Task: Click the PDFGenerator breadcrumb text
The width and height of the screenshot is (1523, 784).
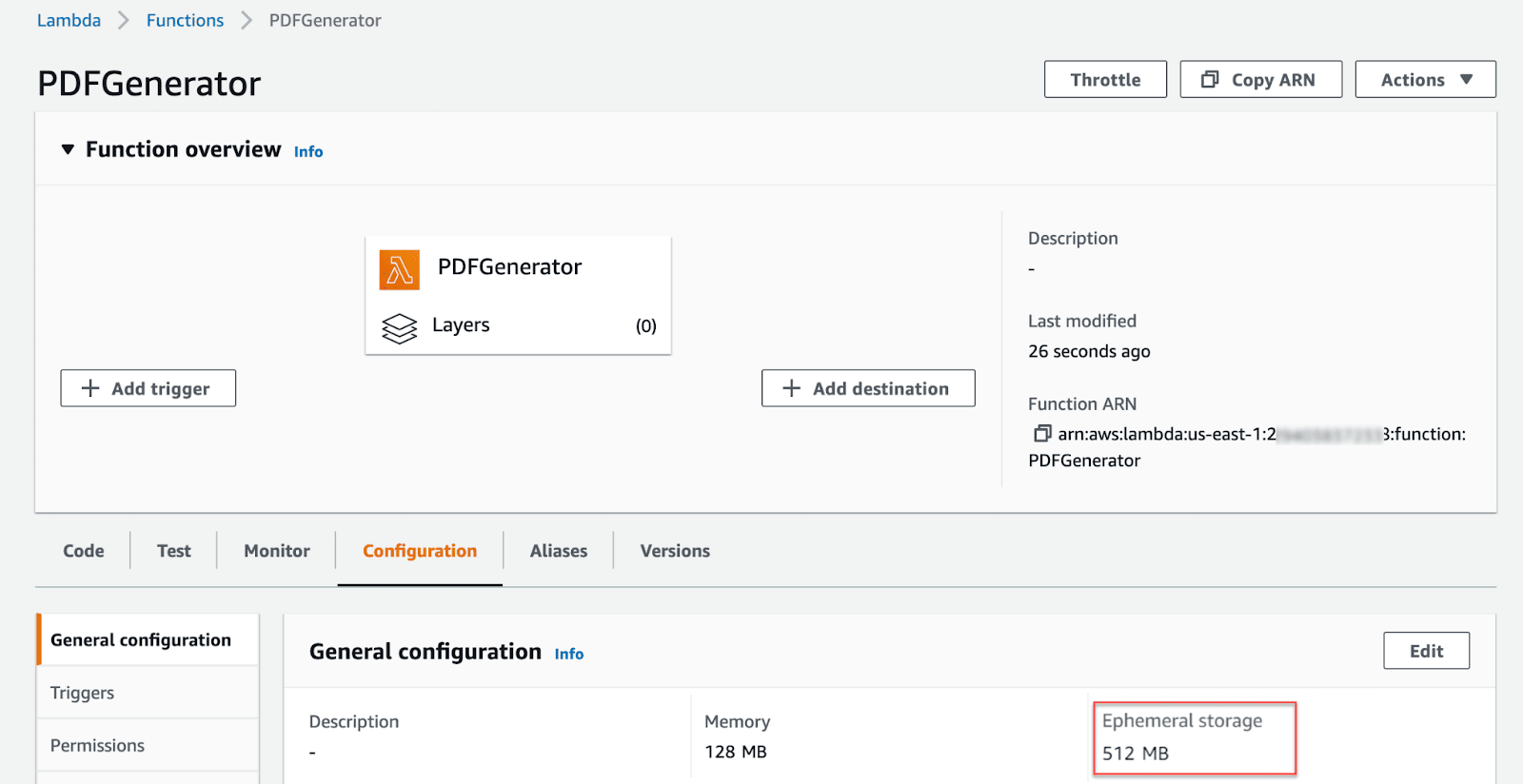Action: [325, 20]
